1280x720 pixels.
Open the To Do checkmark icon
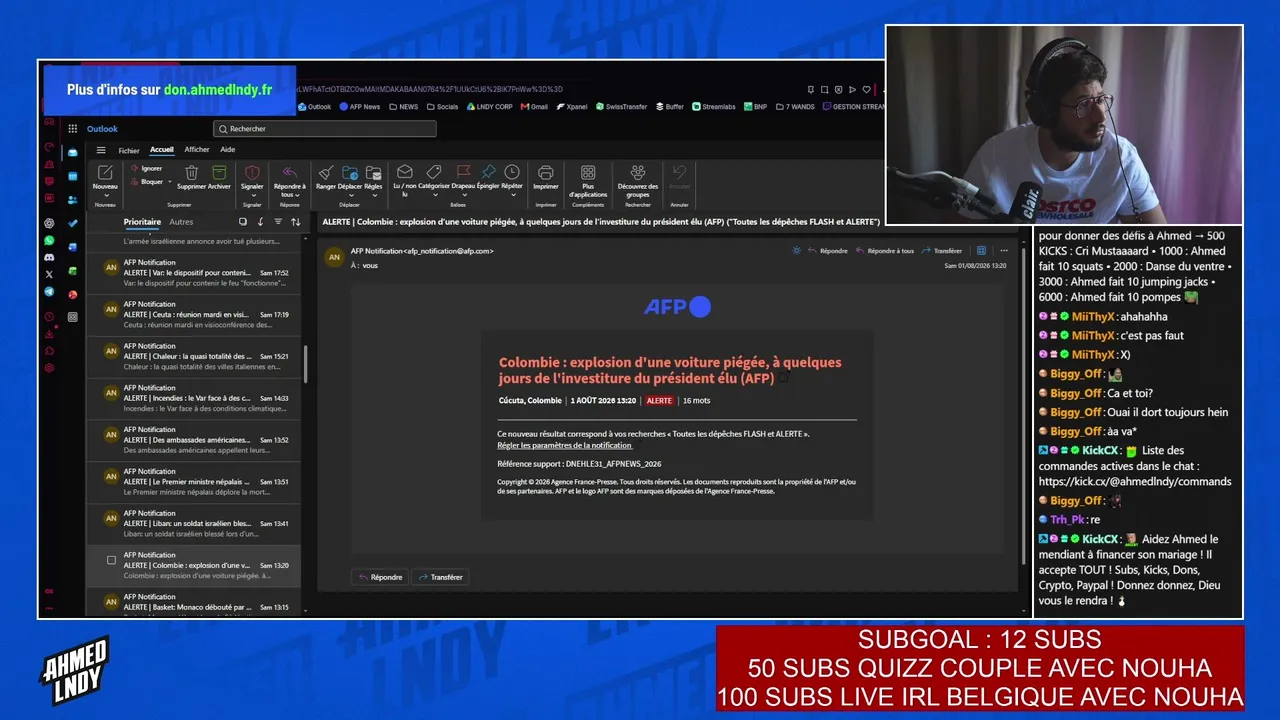tap(73, 223)
